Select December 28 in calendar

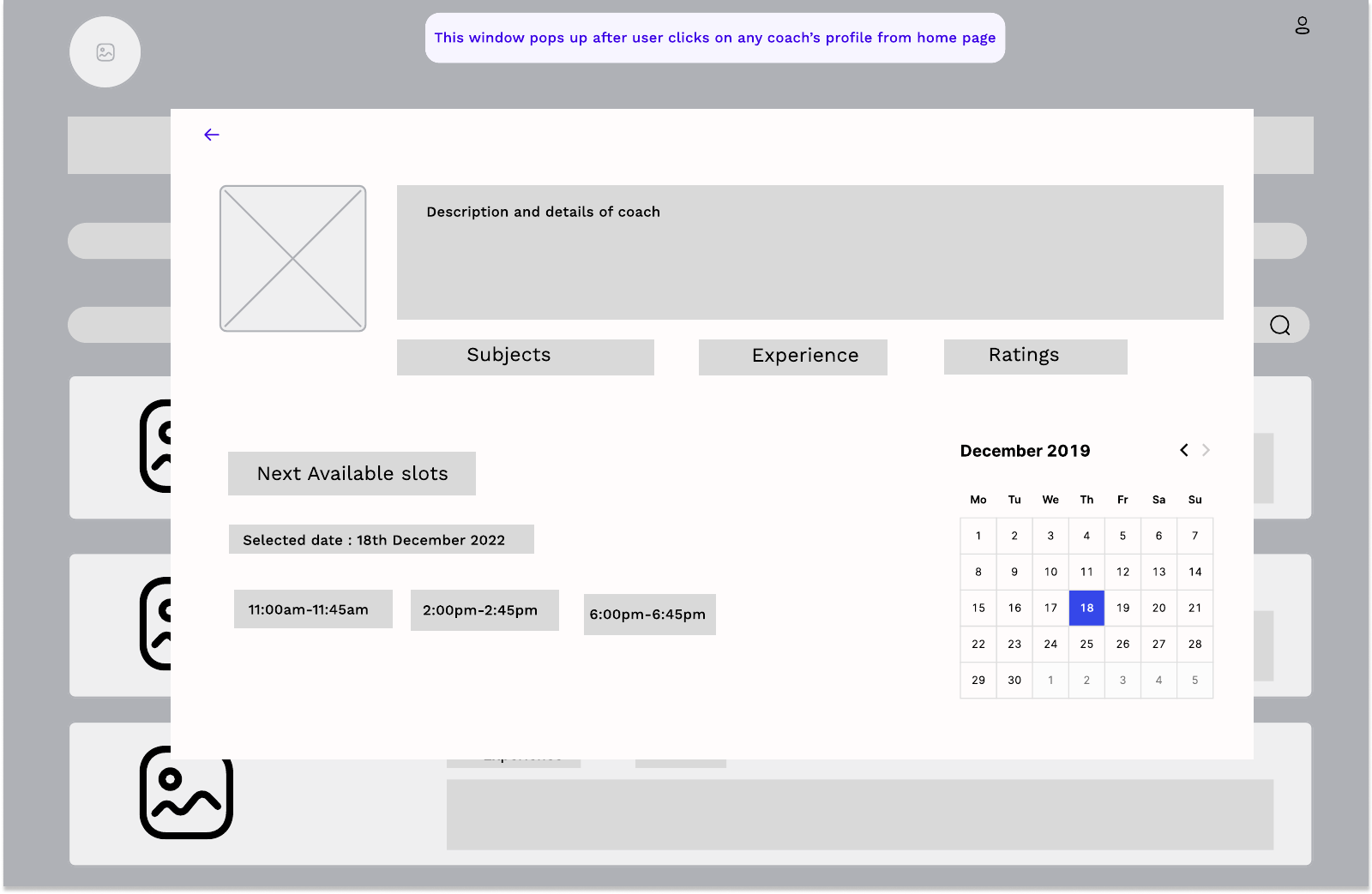pos(1194,644)
